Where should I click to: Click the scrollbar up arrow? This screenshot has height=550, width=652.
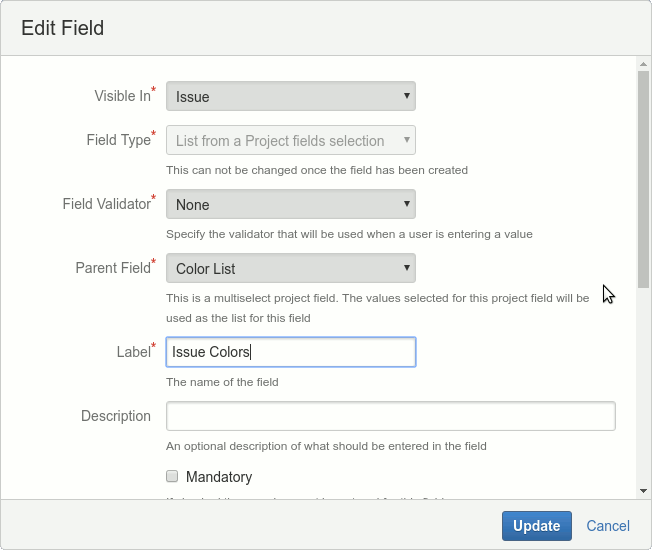tap(643, 64)
